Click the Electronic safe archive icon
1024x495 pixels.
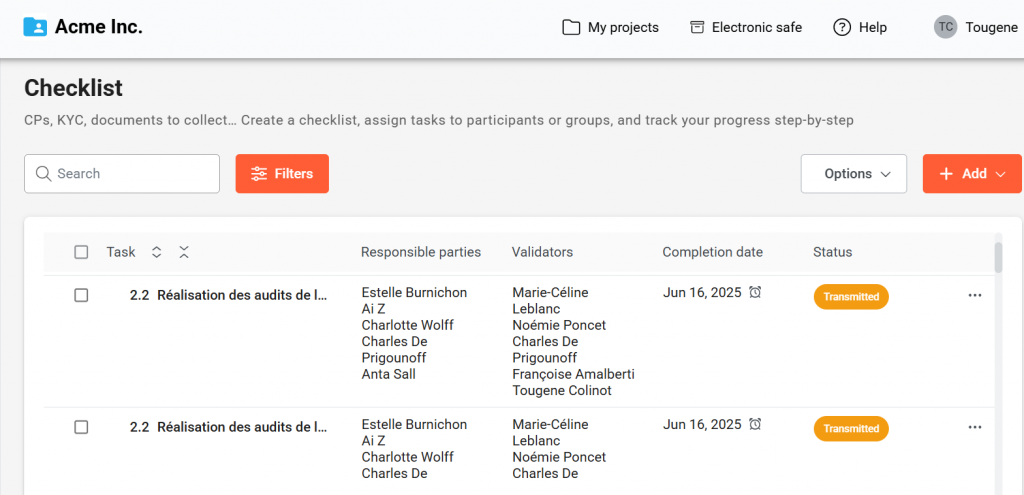pos(697,27)
